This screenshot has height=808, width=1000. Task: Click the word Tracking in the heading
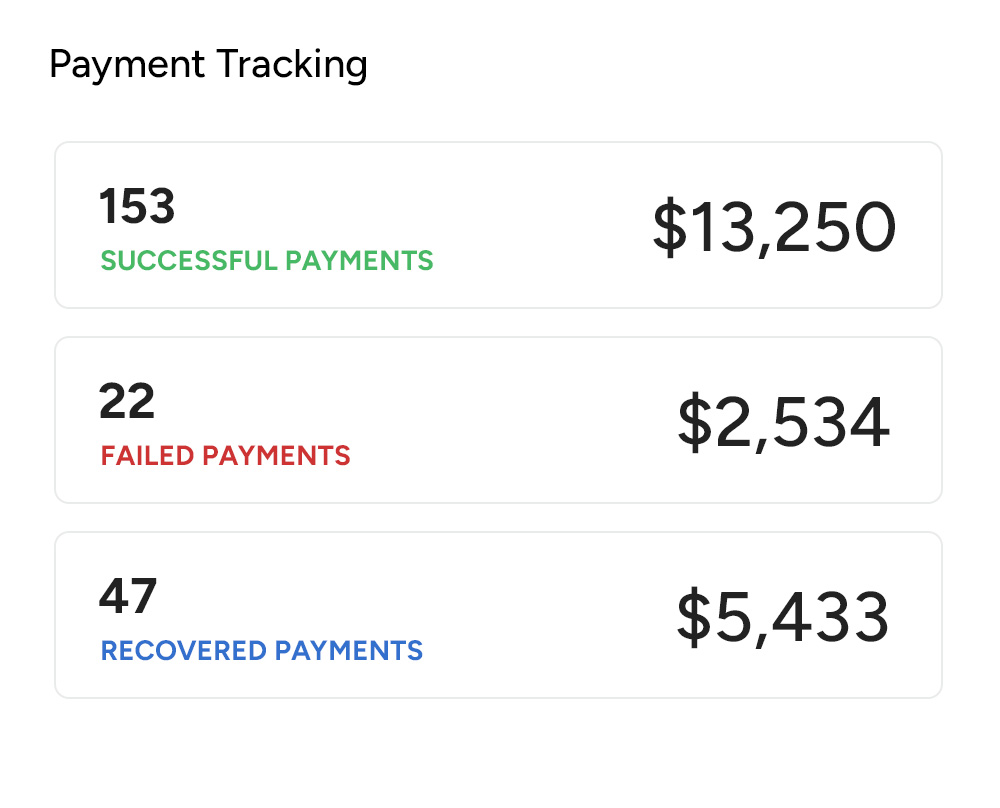click(x=292, y=65)
